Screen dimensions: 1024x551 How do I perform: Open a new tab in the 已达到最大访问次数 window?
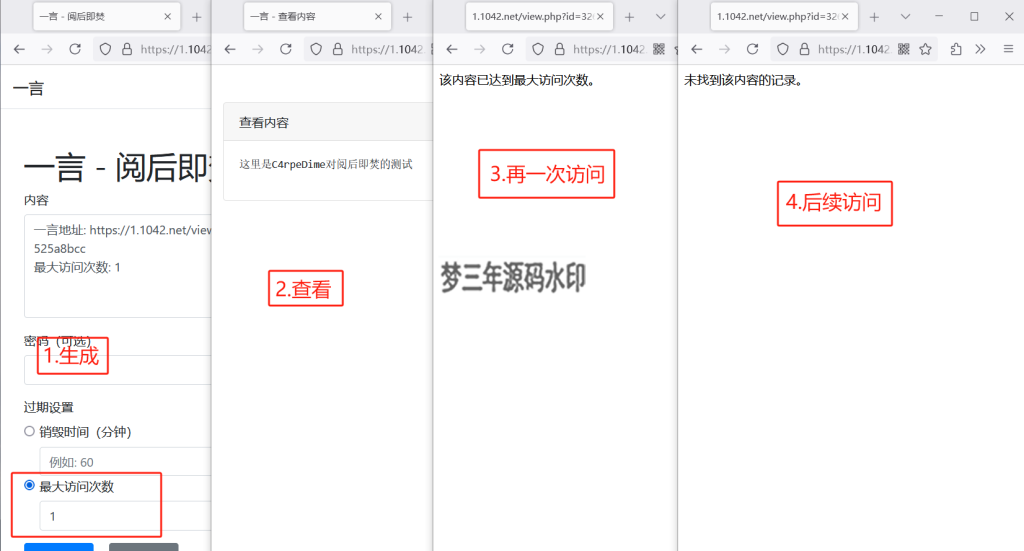[x=630, y=17]
